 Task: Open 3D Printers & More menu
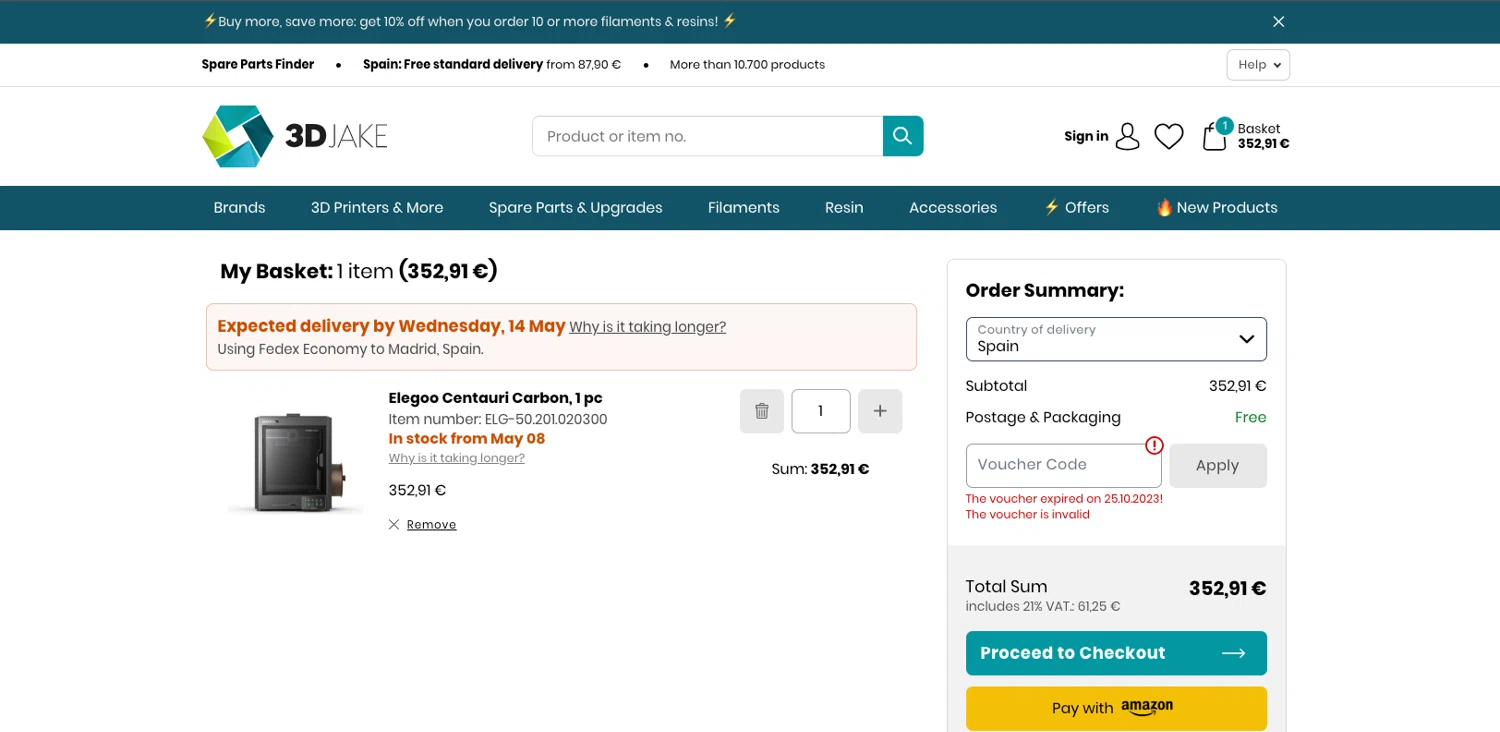(x=377, y=208)
